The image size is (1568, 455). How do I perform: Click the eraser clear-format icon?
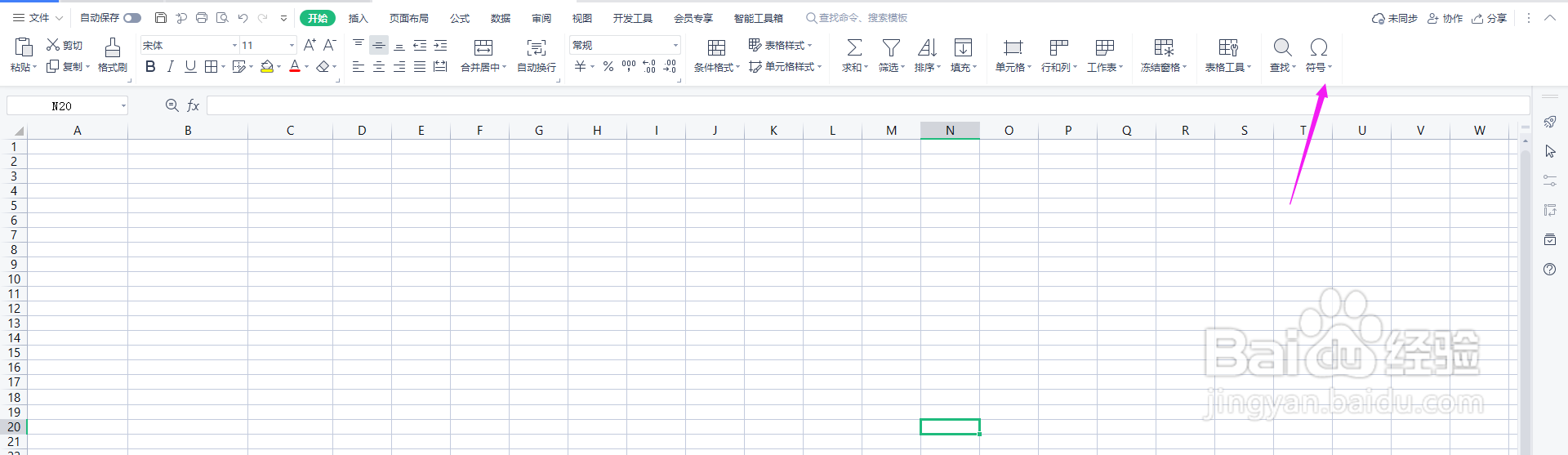click(x=323, y=67)
